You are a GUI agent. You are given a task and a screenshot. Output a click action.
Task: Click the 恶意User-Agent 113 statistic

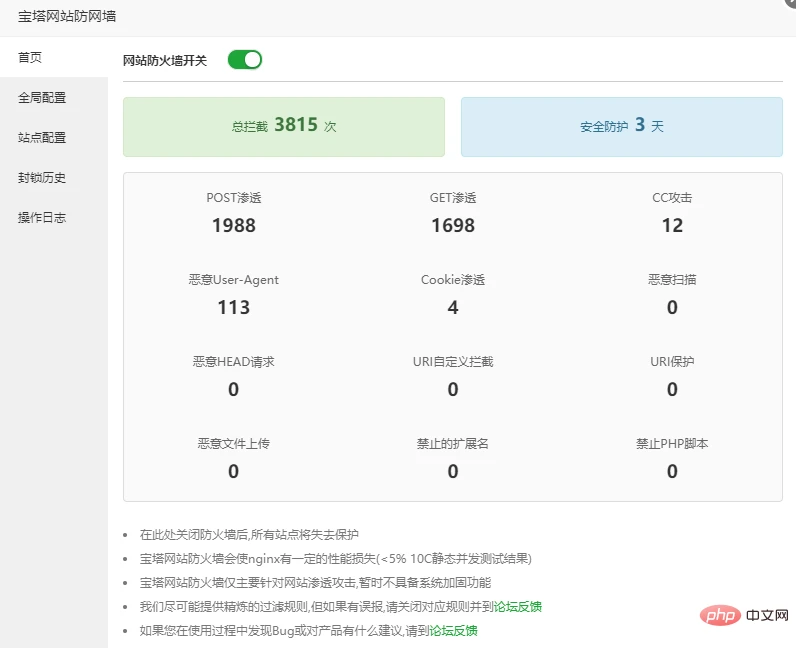click(233, 294)
